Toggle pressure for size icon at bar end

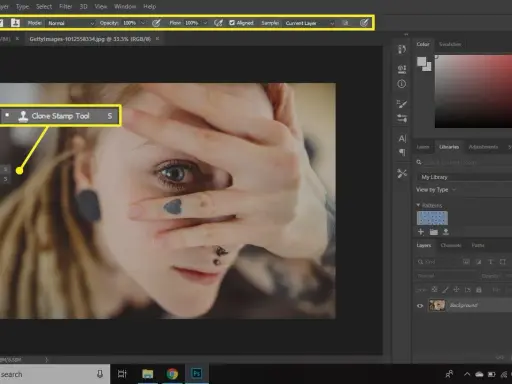pos(364,23)
